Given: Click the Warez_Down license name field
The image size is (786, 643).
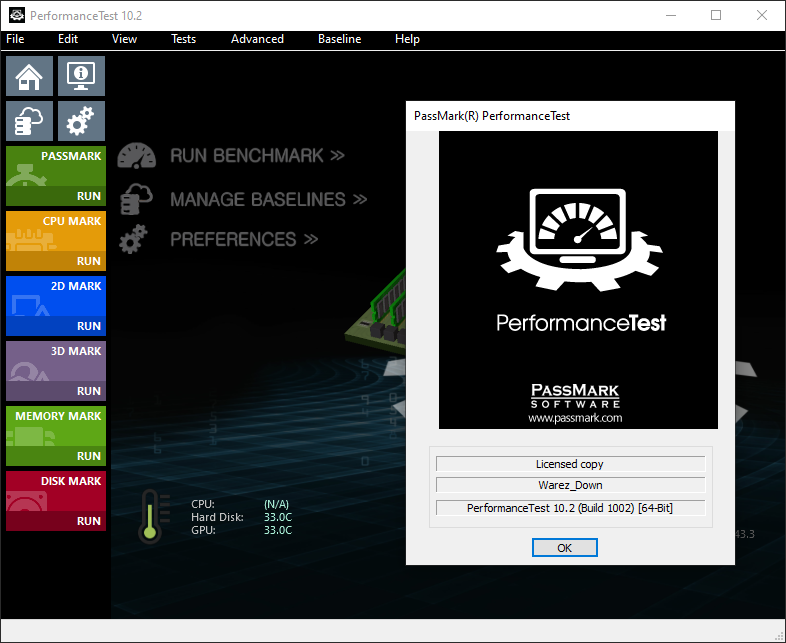Looking at the screenshot, I should tap(570, 485).
